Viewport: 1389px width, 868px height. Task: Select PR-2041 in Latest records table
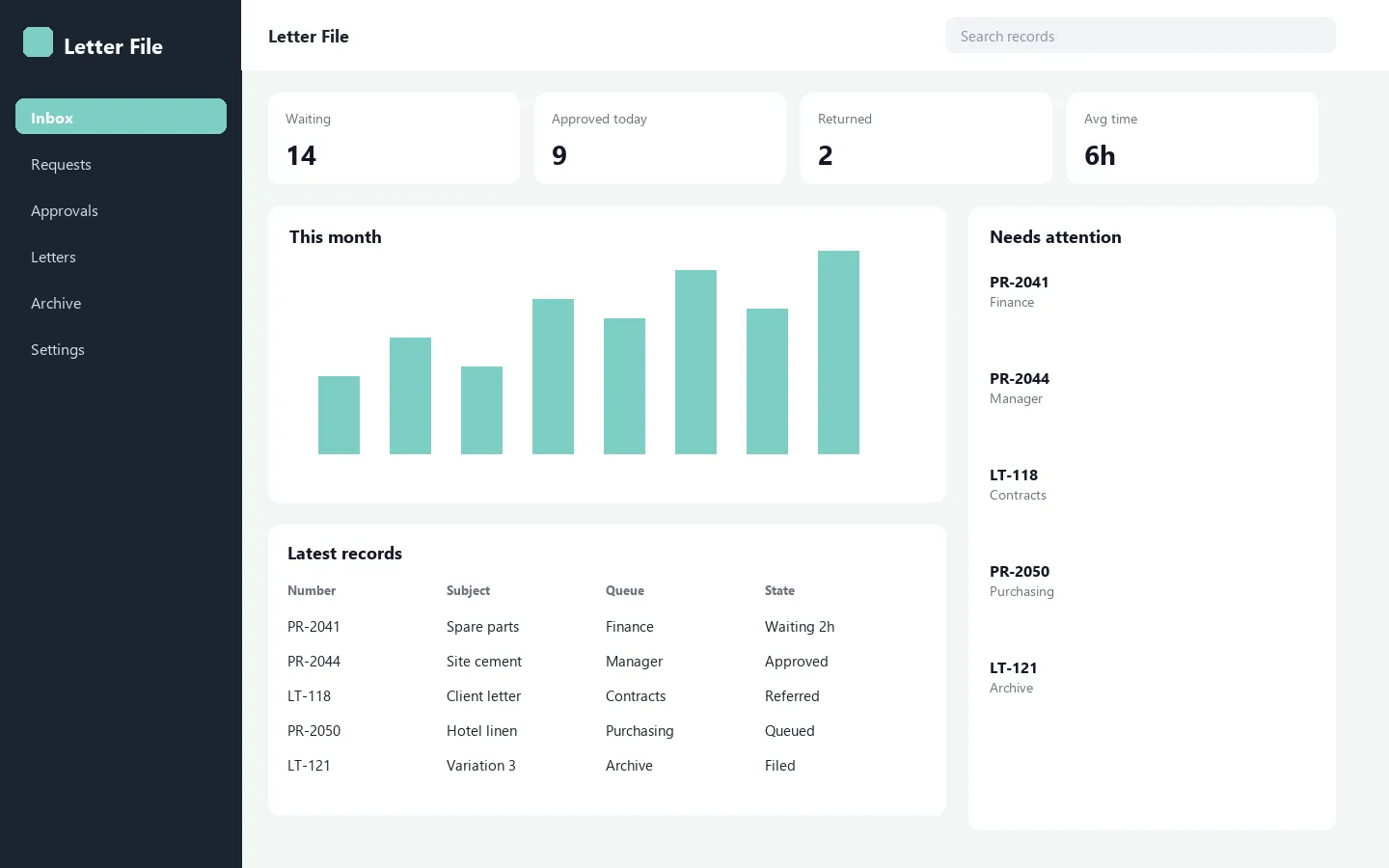point(313,626)
